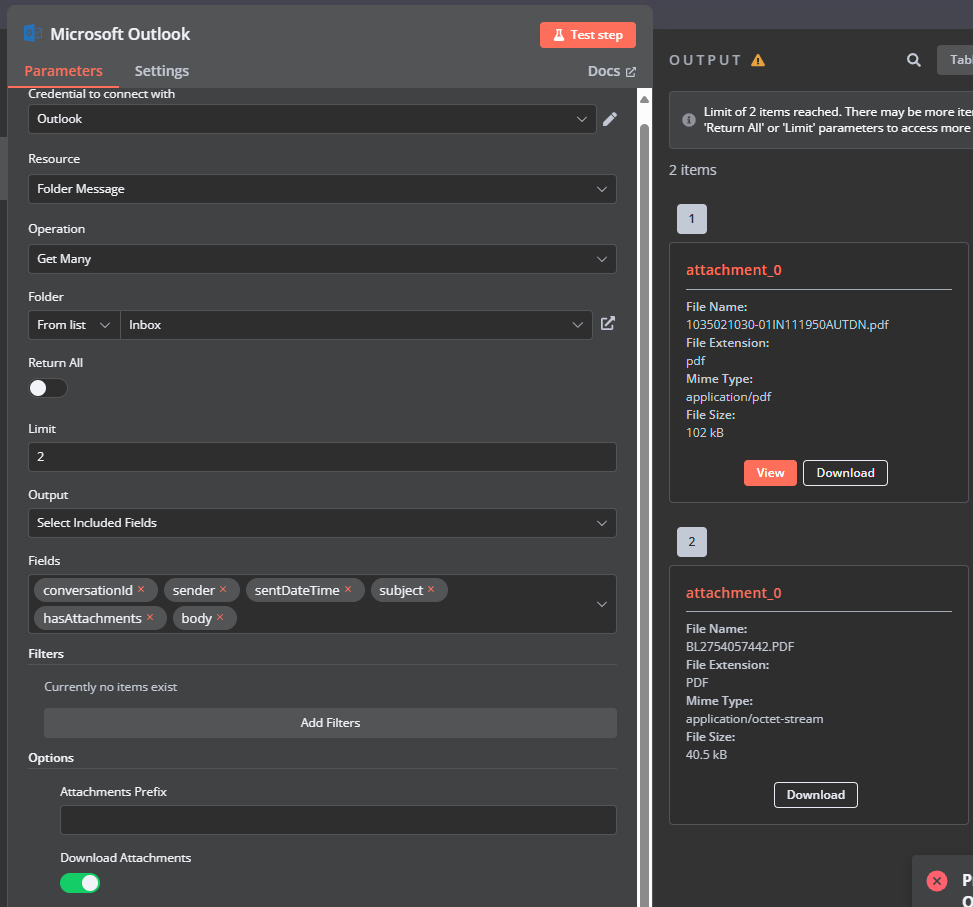
Task: Click the Microsoft Outlook node icon
Action: coord(33,34)
